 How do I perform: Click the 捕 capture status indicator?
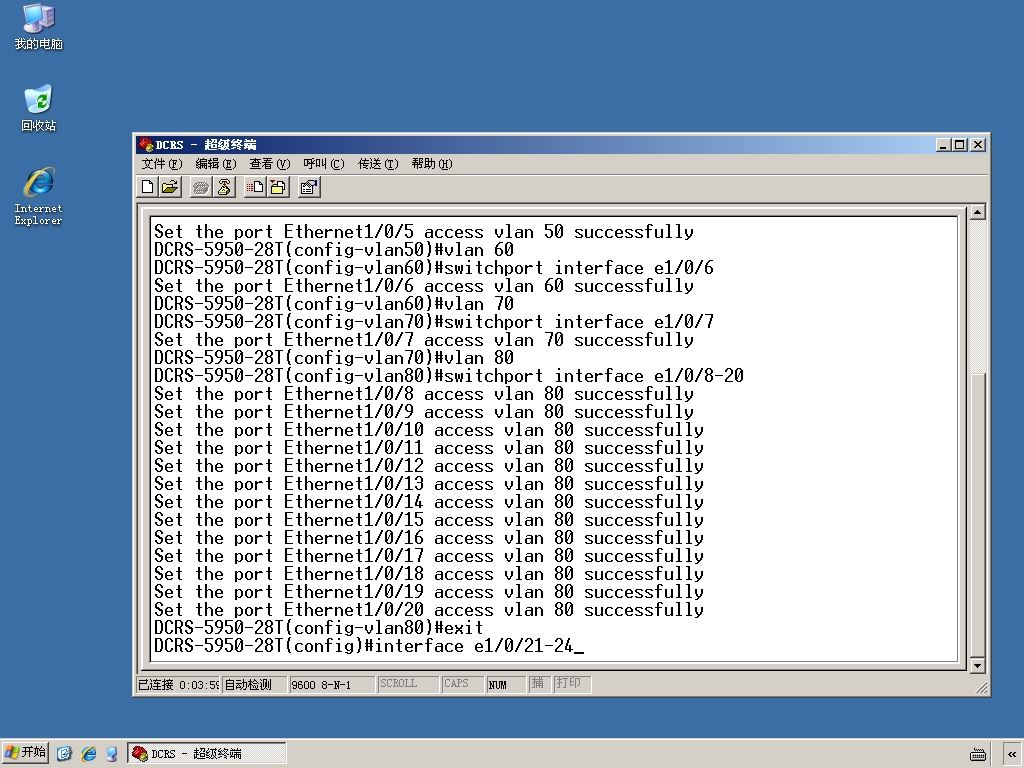[539, 684]
